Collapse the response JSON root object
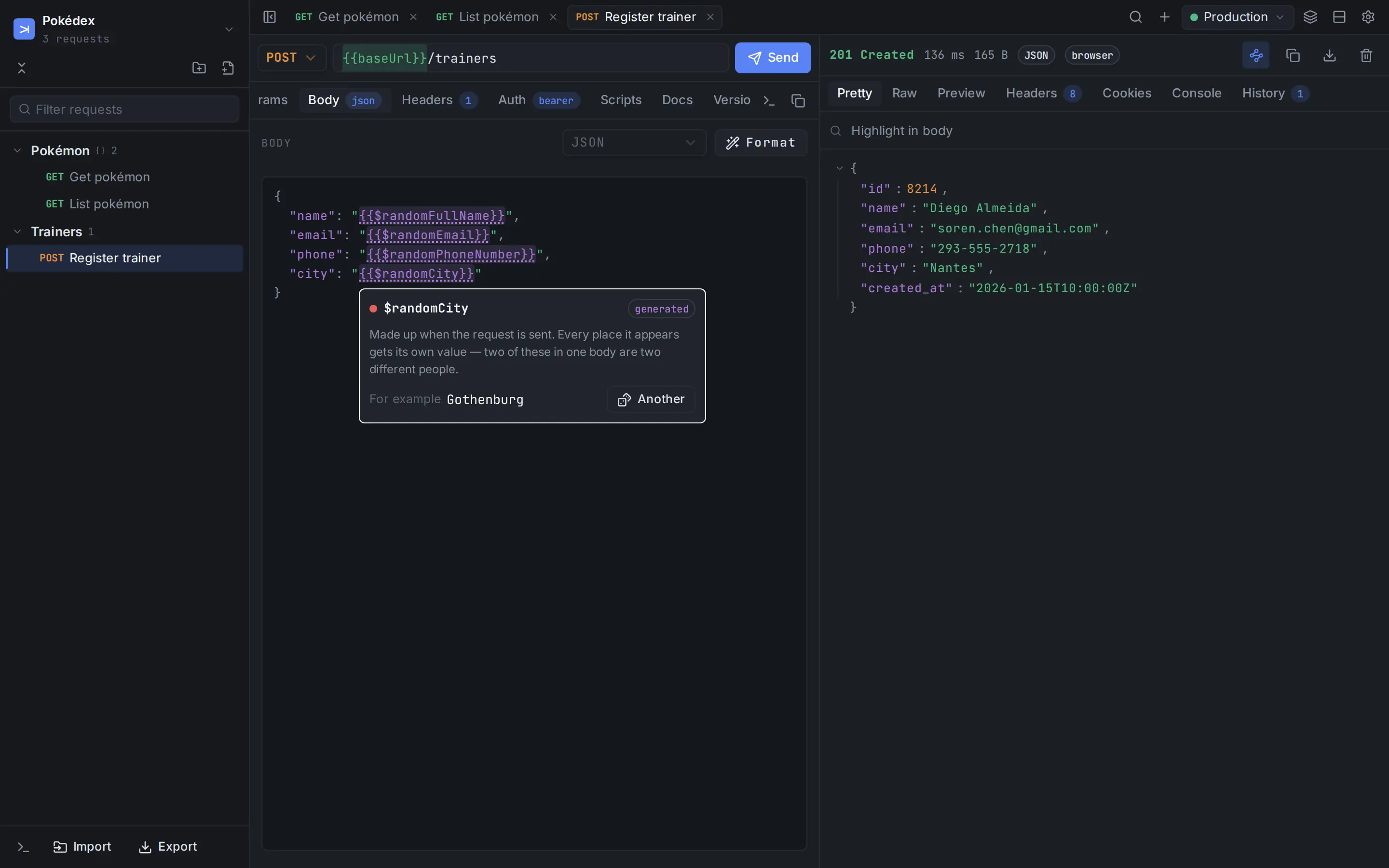 pos(839,168)
